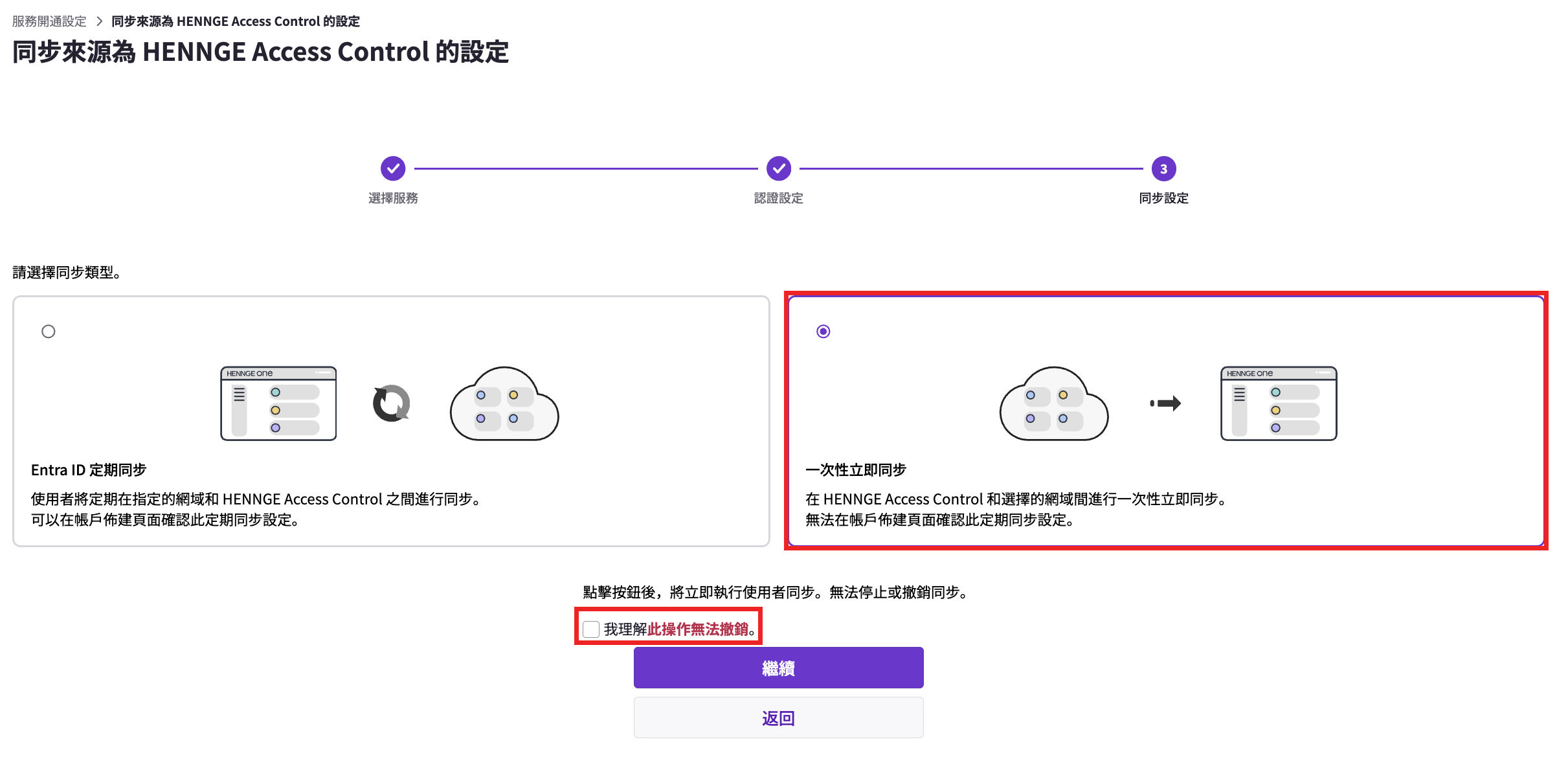Click the cloud icon in Entra ID card
Viewport: 1568px width, 768px height.
pos(504,403)
